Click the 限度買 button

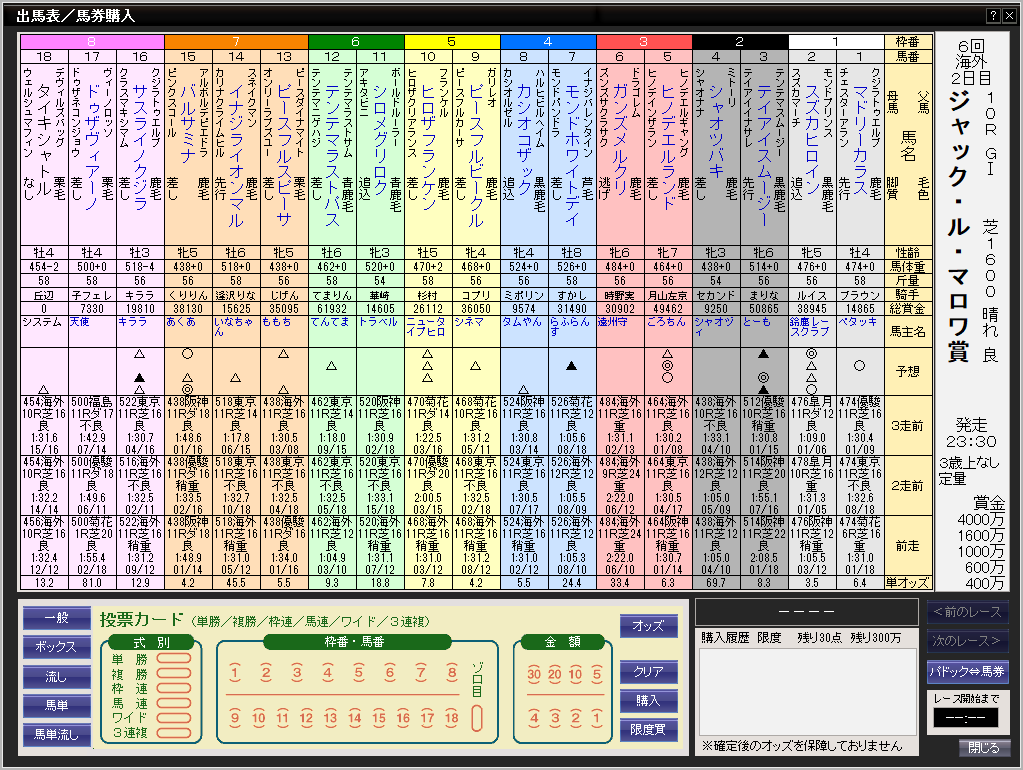click(x=648, y=730)
